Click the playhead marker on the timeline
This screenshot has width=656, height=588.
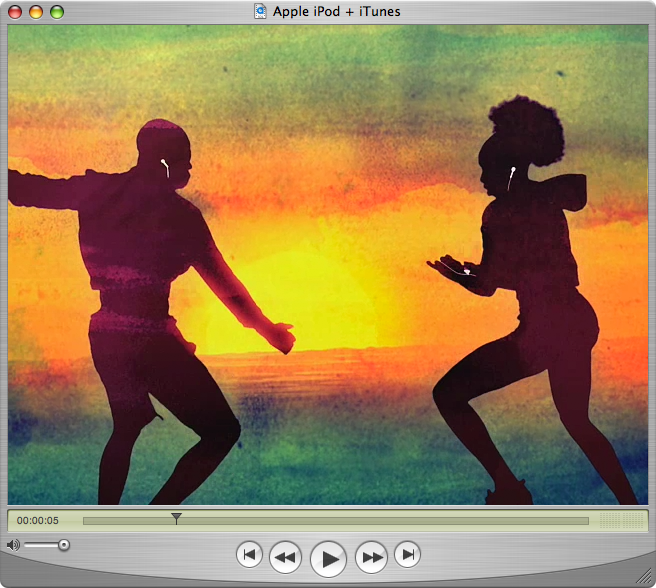pyautogui.click(x=177, y=518)
